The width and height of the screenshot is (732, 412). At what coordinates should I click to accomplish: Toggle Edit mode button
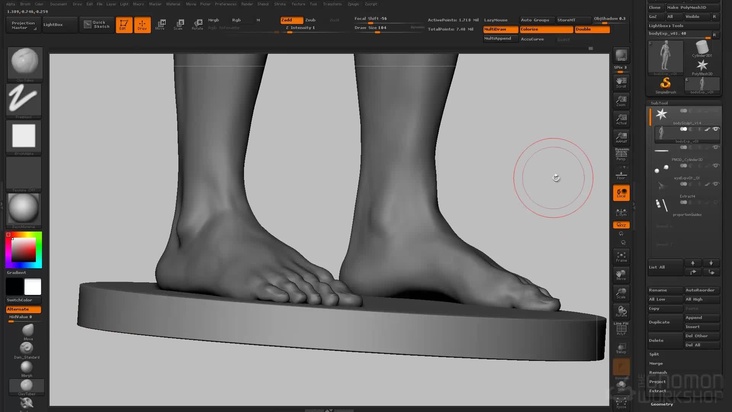tap(124, 25)
